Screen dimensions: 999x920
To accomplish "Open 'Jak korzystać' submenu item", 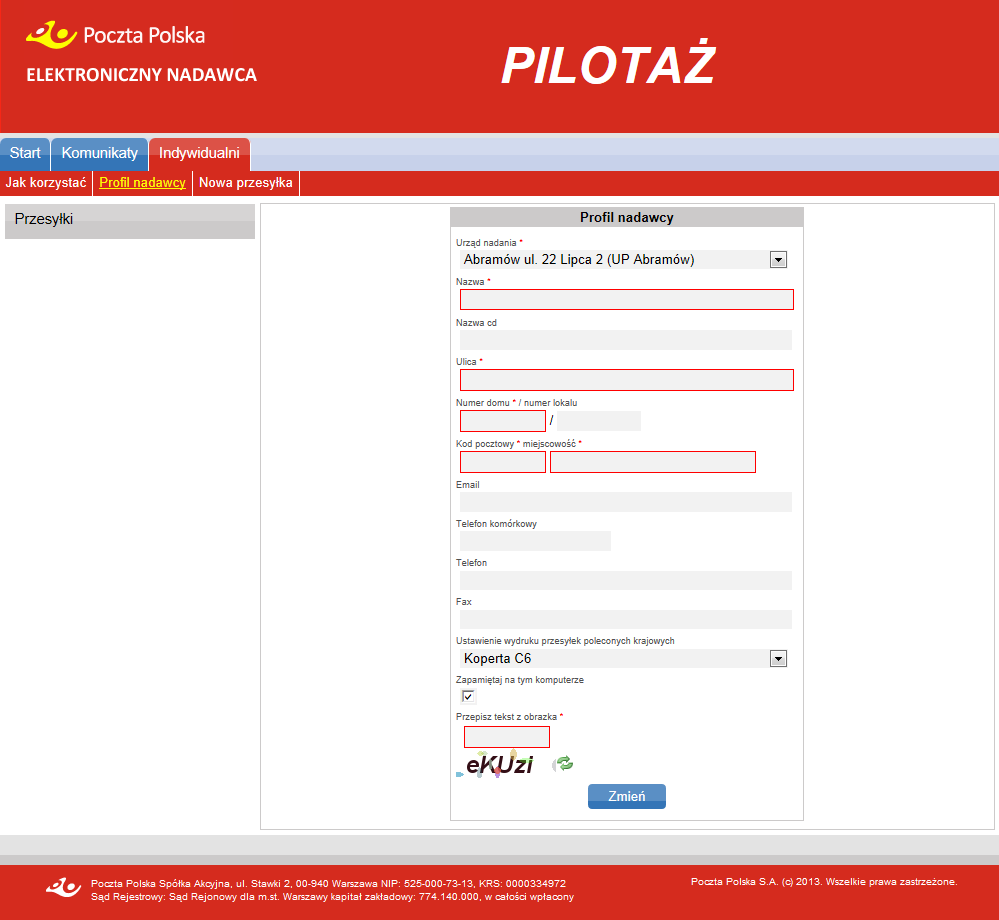I will click(x=46, y=183).
